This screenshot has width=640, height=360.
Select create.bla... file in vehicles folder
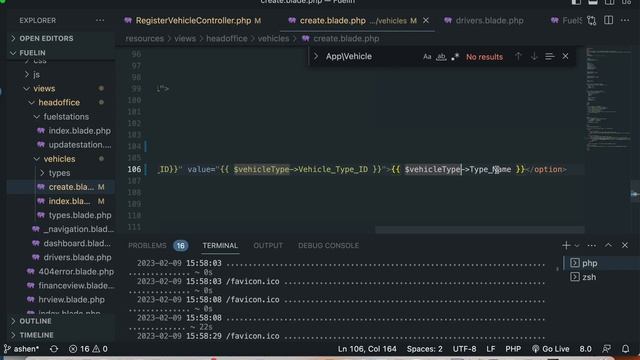[70, 187]
